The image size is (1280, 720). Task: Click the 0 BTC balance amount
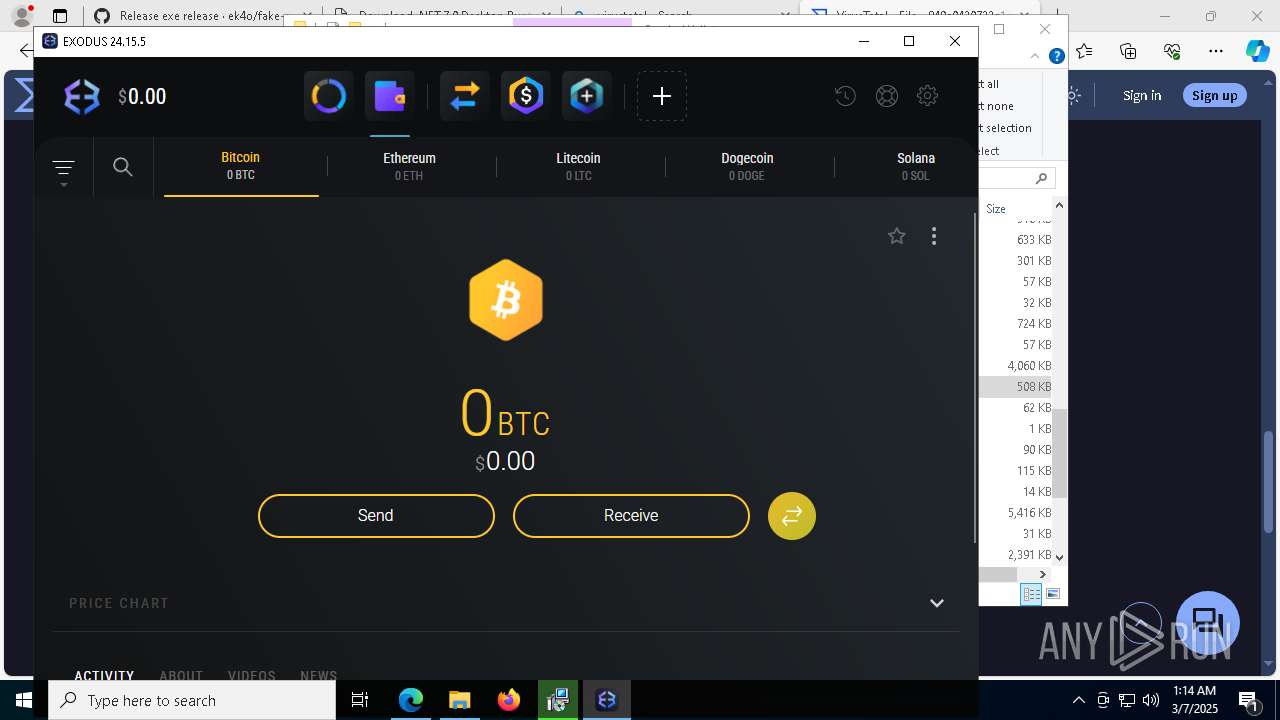[505, 415]
